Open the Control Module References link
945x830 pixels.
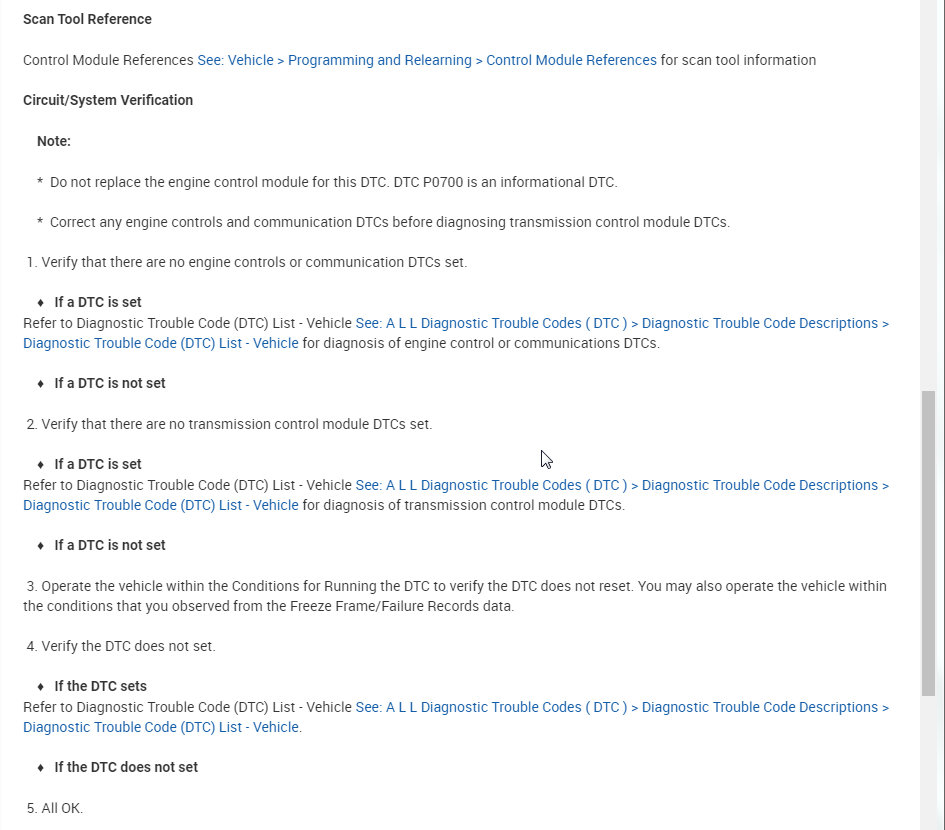[x=427, y=60]
